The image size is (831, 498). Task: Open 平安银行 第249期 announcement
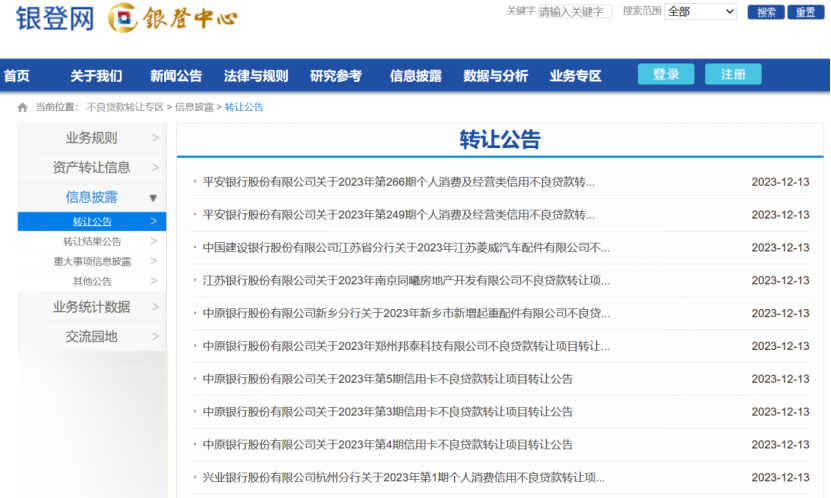tap(399, 215)
